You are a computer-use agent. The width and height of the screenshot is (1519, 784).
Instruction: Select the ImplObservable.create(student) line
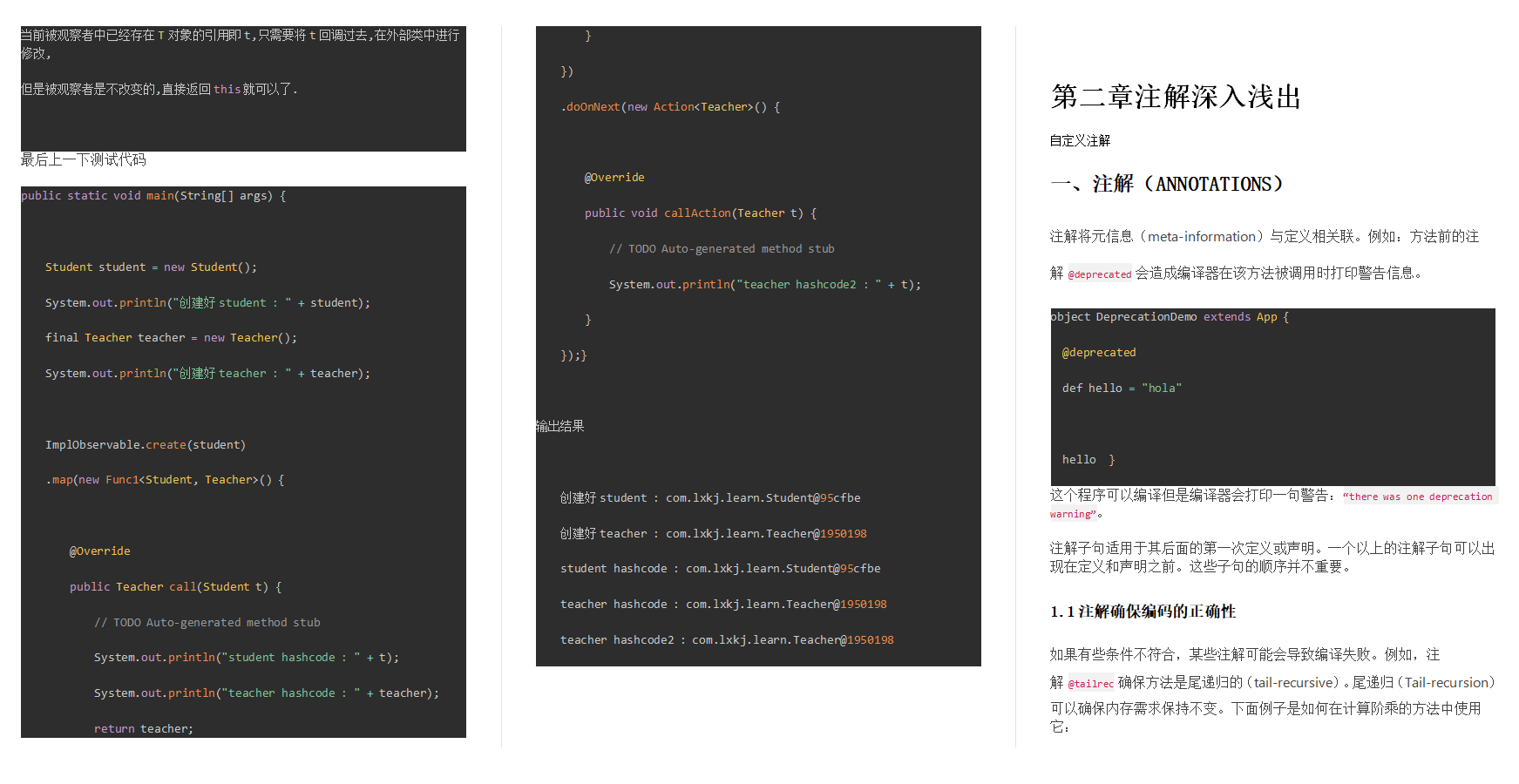point(146,444)
